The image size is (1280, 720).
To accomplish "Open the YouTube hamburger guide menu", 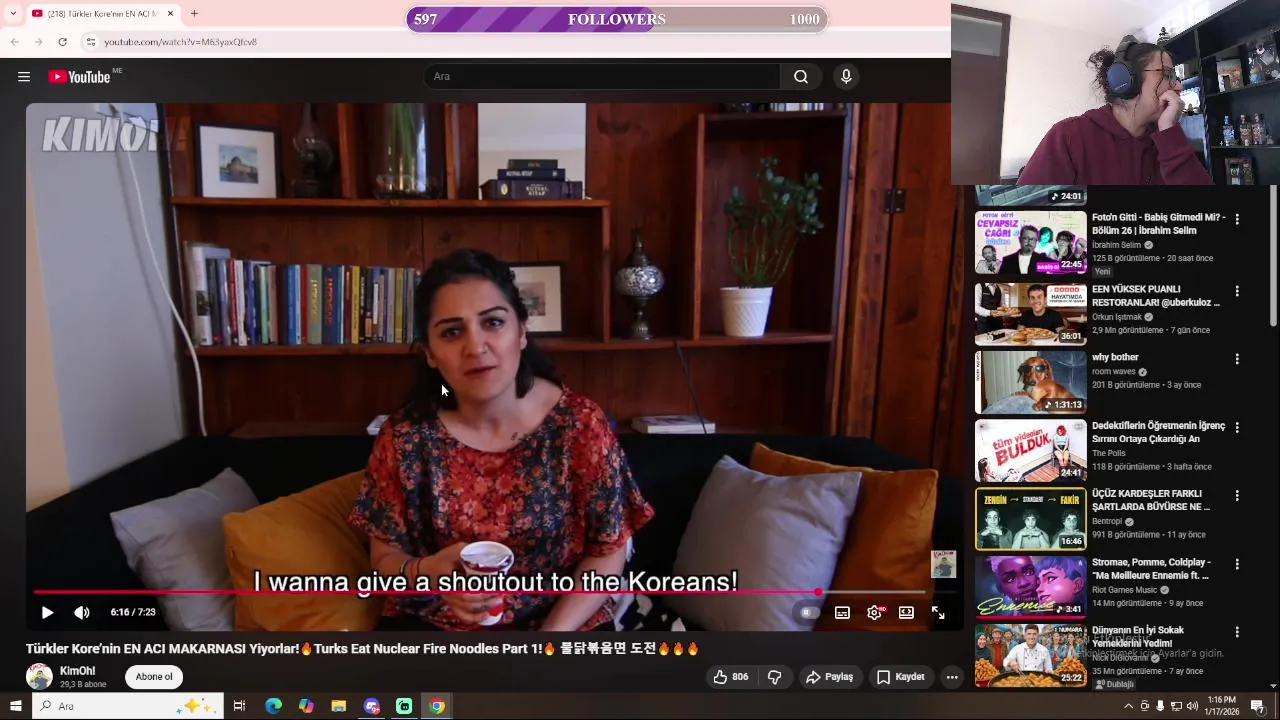I will click(x=24, y=77).
